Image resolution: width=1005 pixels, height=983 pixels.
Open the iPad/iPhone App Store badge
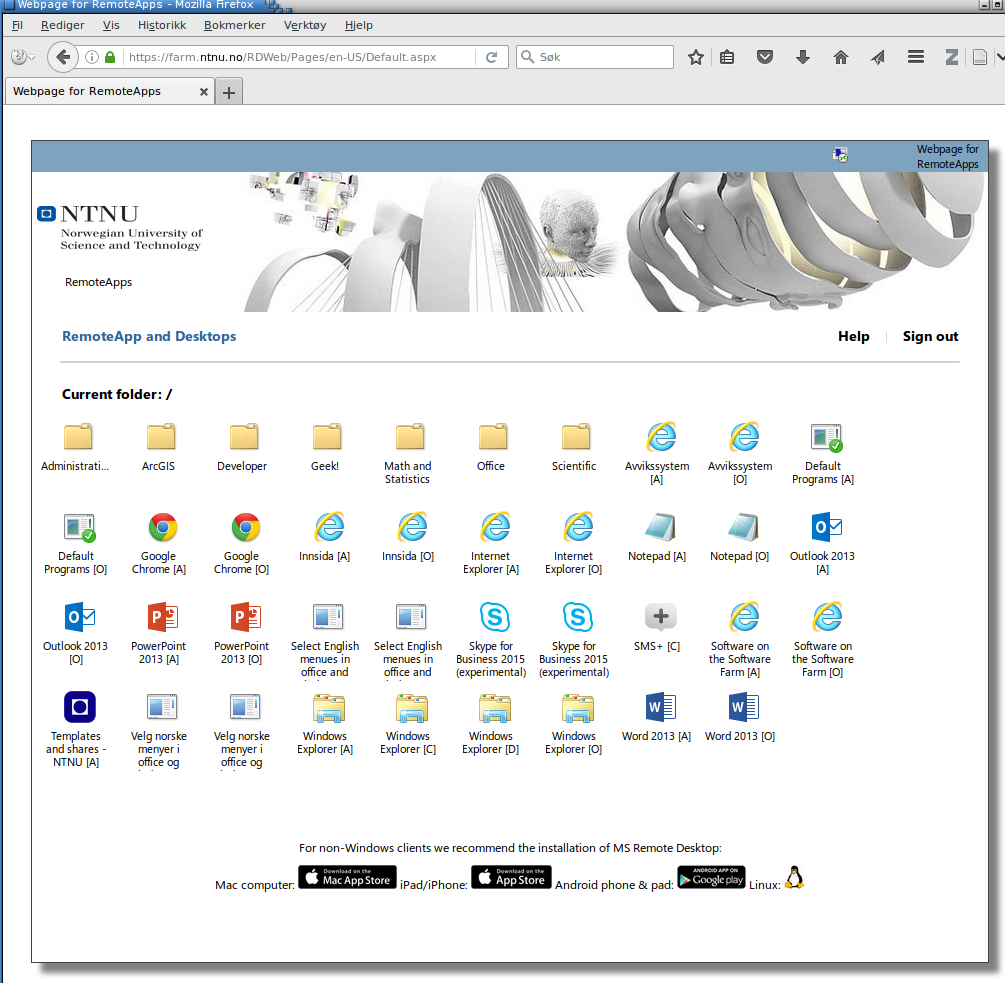point(511,877)
